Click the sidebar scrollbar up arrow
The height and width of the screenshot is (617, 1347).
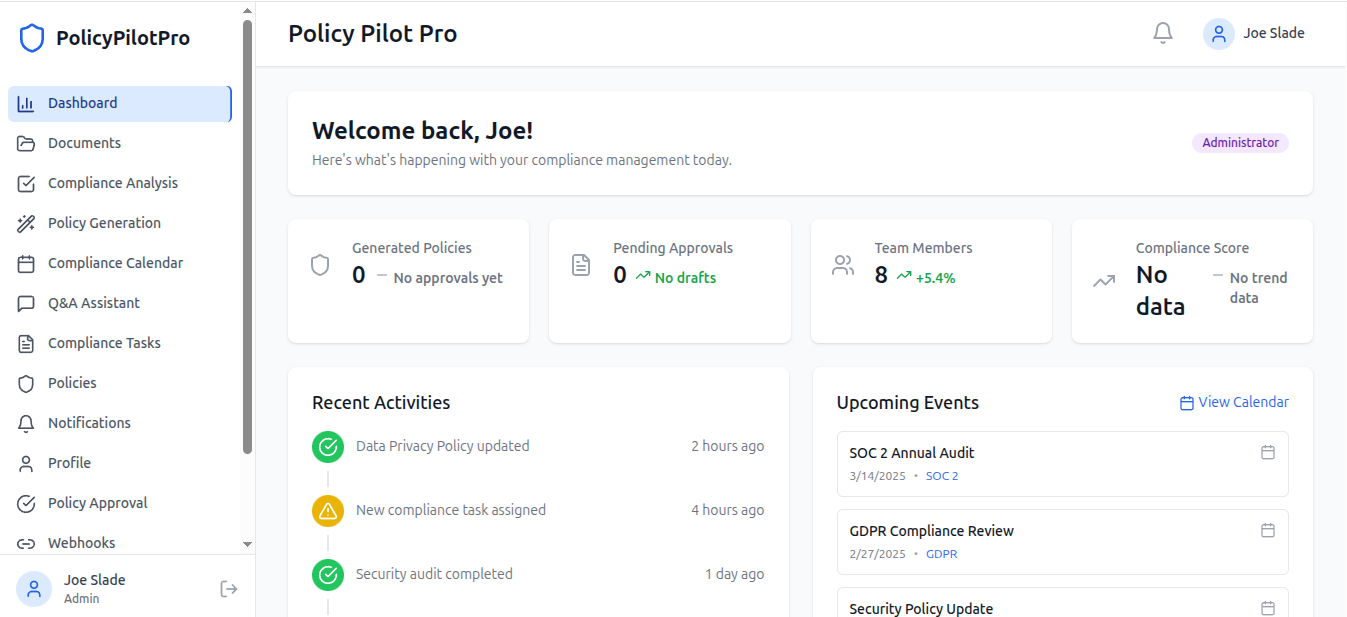click(x=248, y=11)
